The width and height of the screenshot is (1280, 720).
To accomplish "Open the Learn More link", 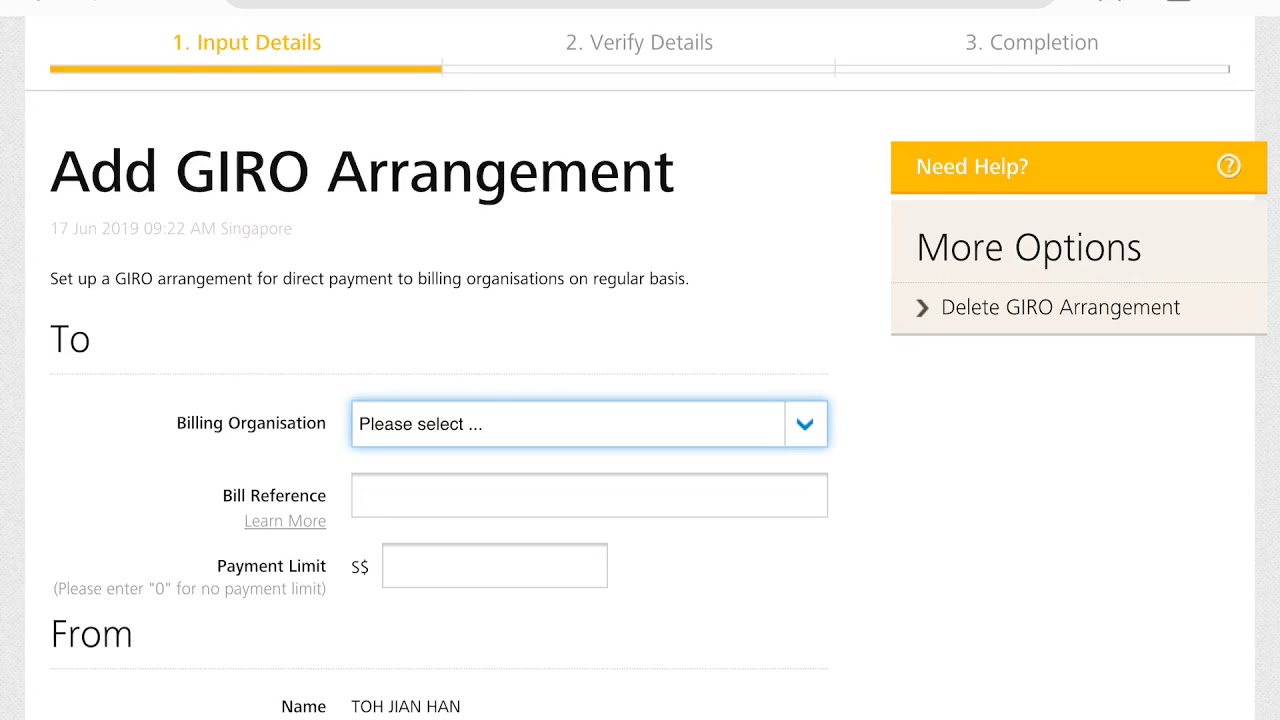I will click(x=285, y=521).
